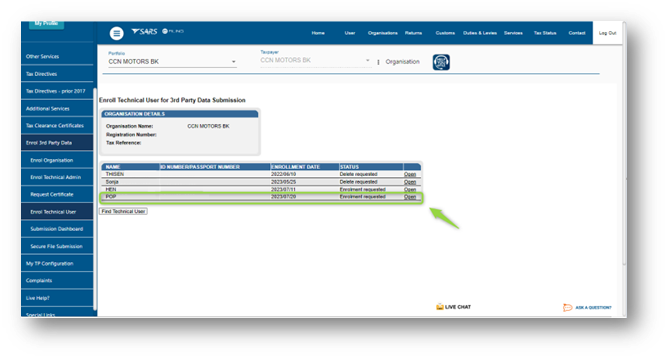Viewport: 669px width, 360px height.
Task: Open the Returns top menu
Action: 413,33
